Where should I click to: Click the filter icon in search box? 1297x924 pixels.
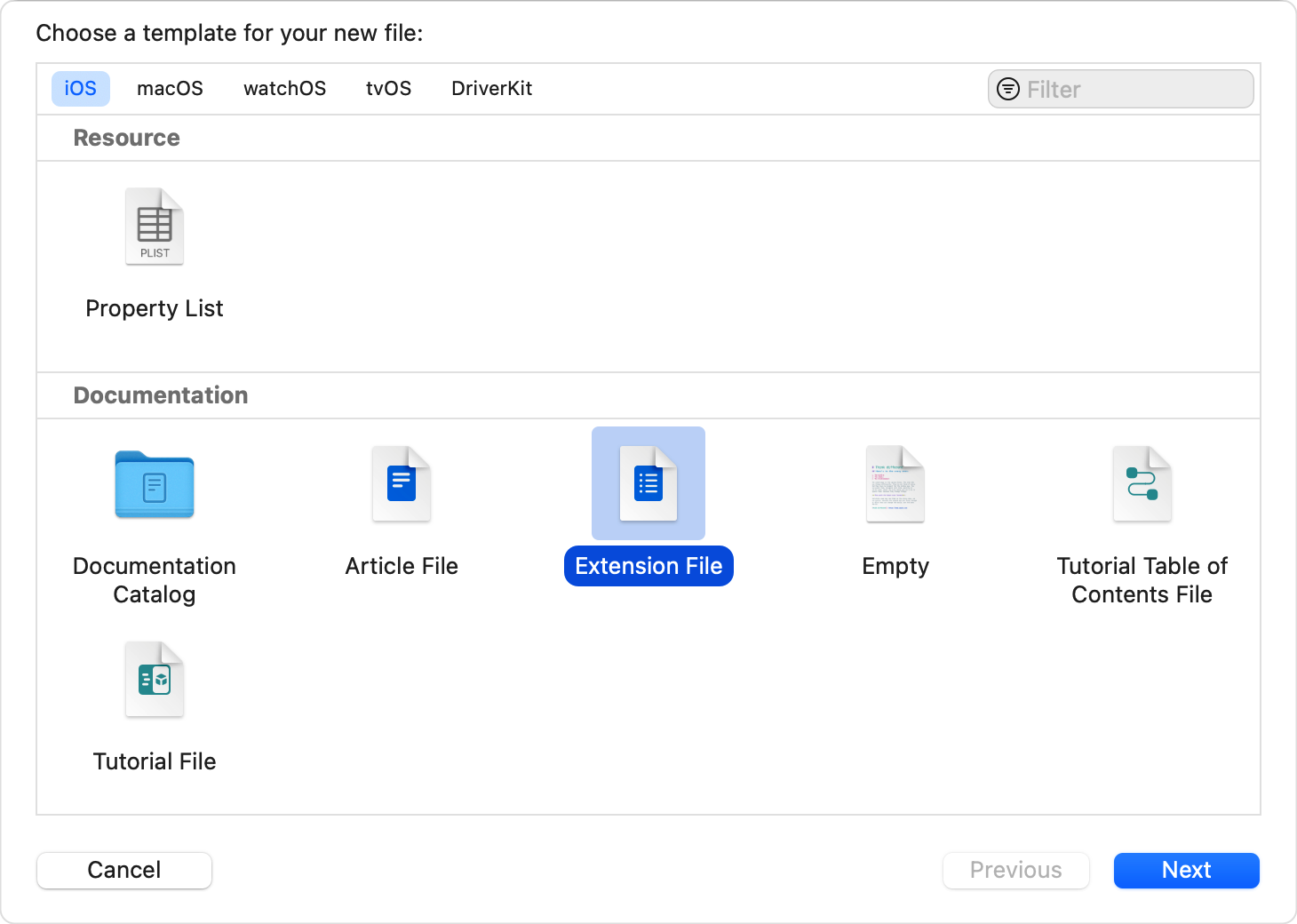coord(1008,89)
